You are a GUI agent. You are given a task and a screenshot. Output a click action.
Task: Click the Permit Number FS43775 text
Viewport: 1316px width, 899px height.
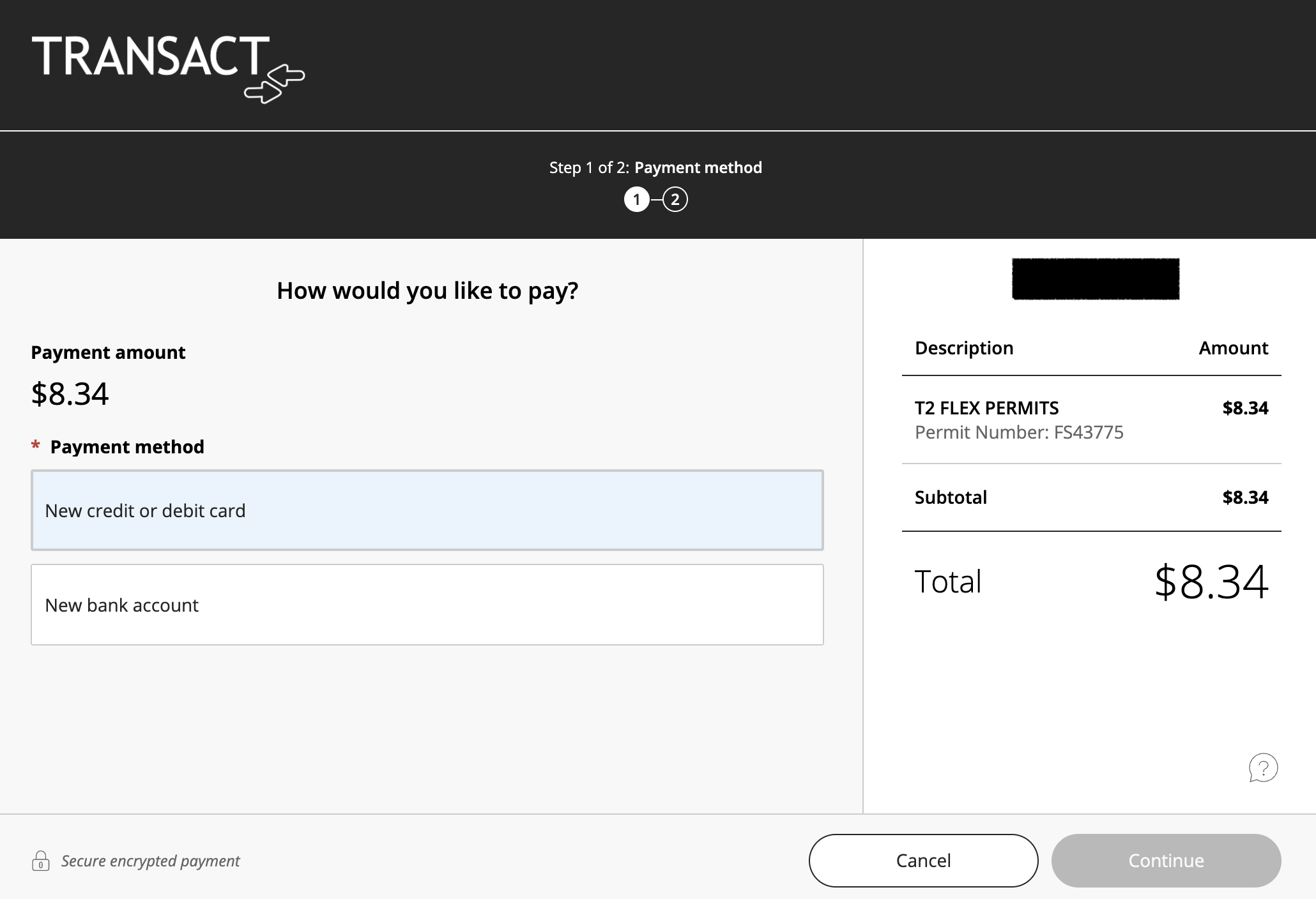pyautogui.click(x=1019, y=432)
